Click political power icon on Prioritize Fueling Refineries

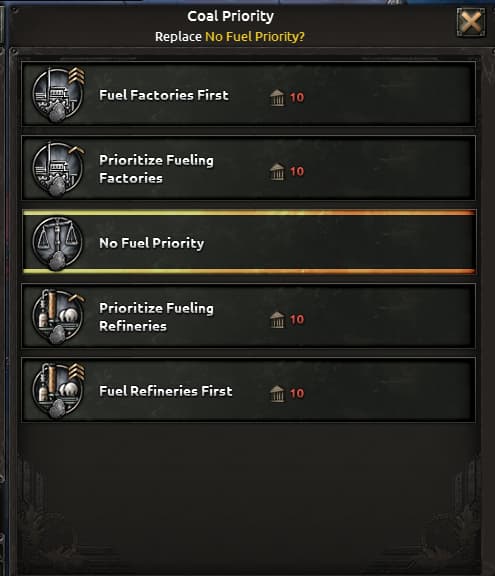click(x=277, y=320)
